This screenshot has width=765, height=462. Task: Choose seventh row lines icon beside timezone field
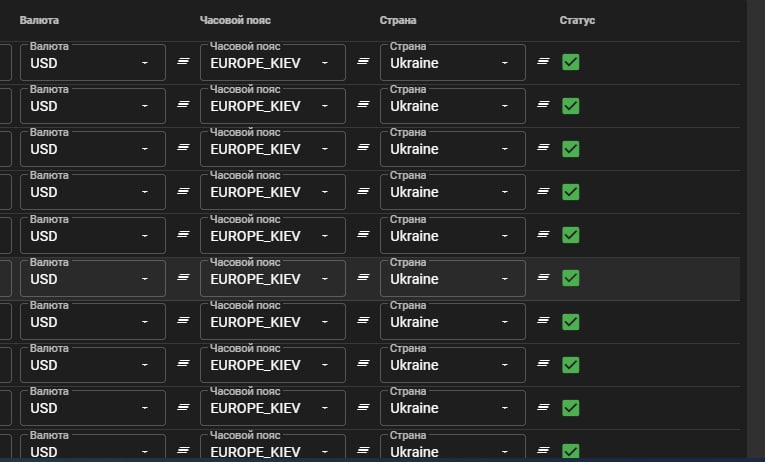click(363, 321)
